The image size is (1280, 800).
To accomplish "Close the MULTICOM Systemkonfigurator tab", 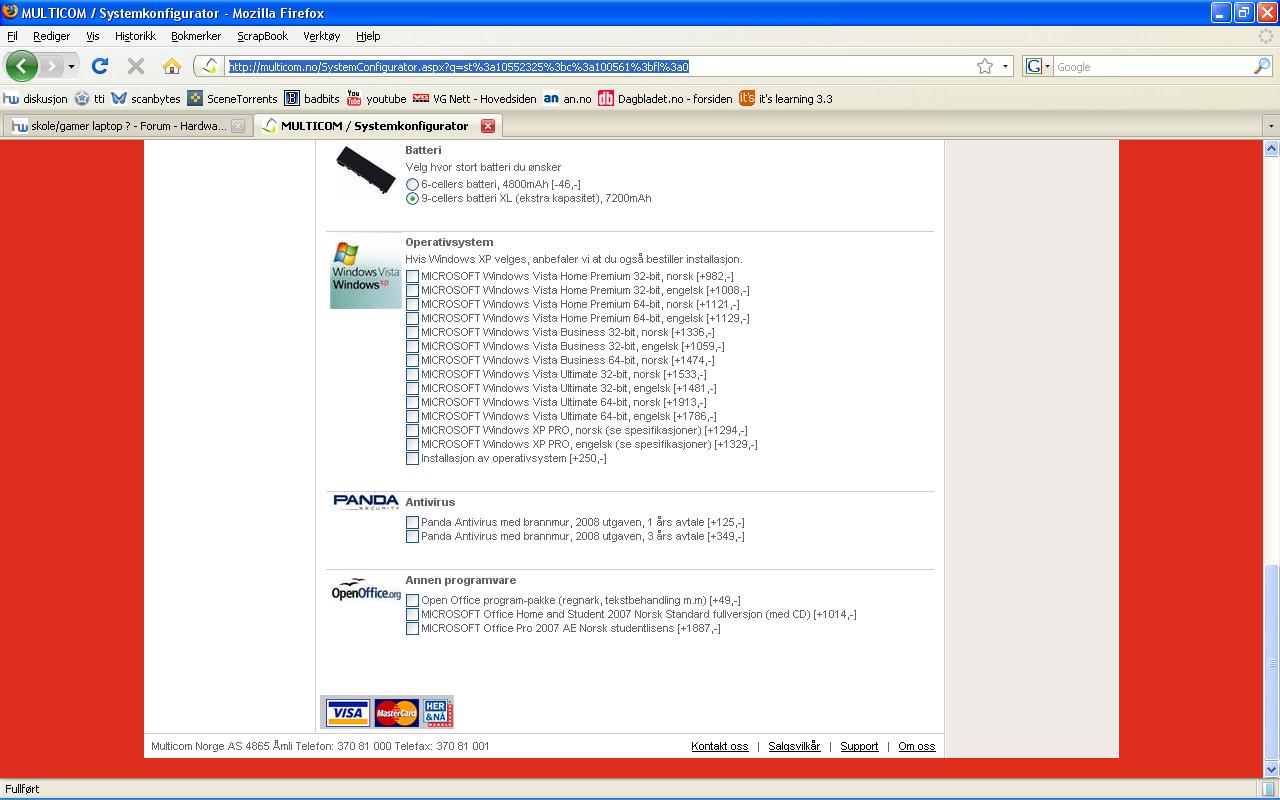I will click(488, 126).
